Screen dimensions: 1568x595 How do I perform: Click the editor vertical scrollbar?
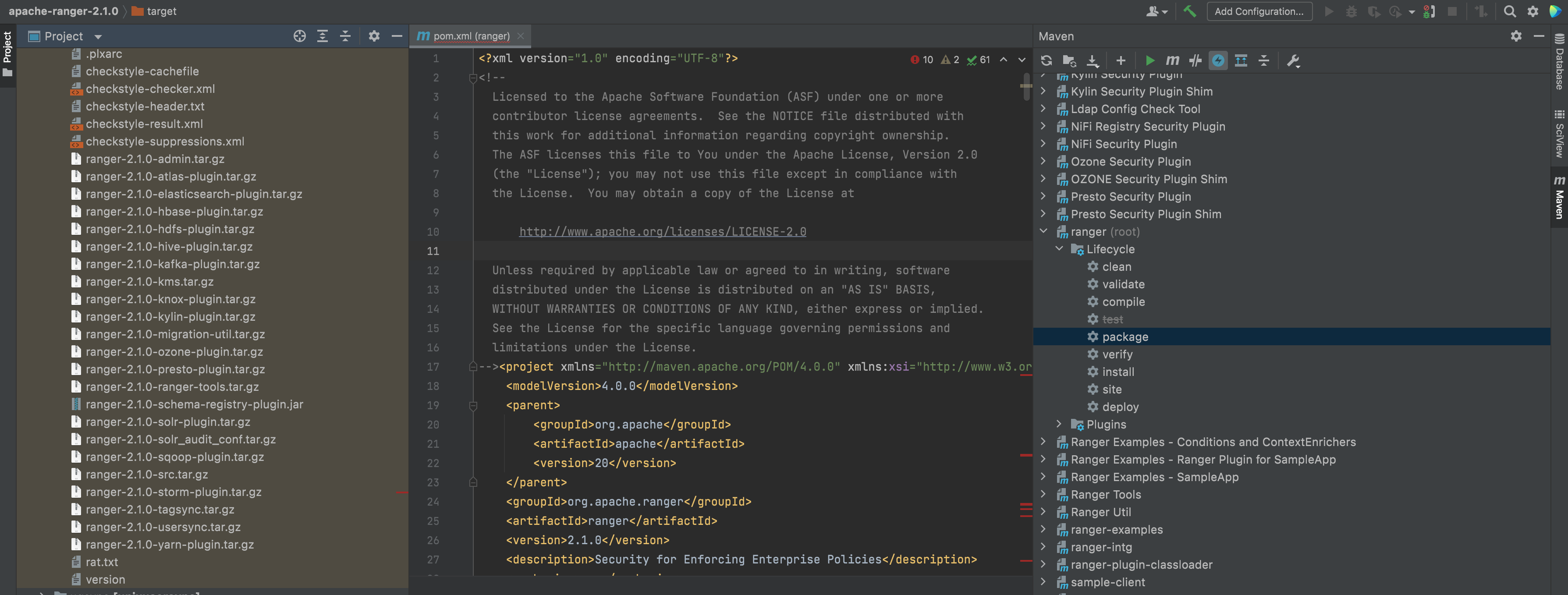pos(1026,86)
